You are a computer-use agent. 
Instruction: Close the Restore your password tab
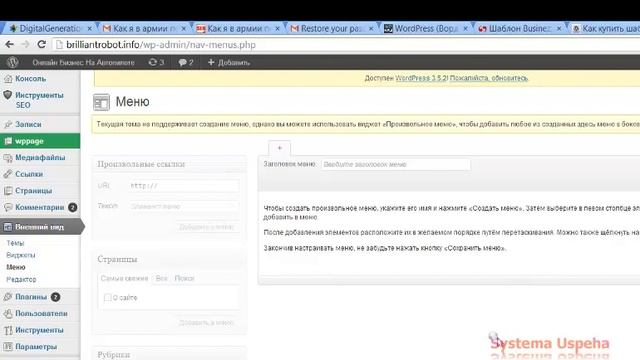pyautogui.click(x=371, y=29)
